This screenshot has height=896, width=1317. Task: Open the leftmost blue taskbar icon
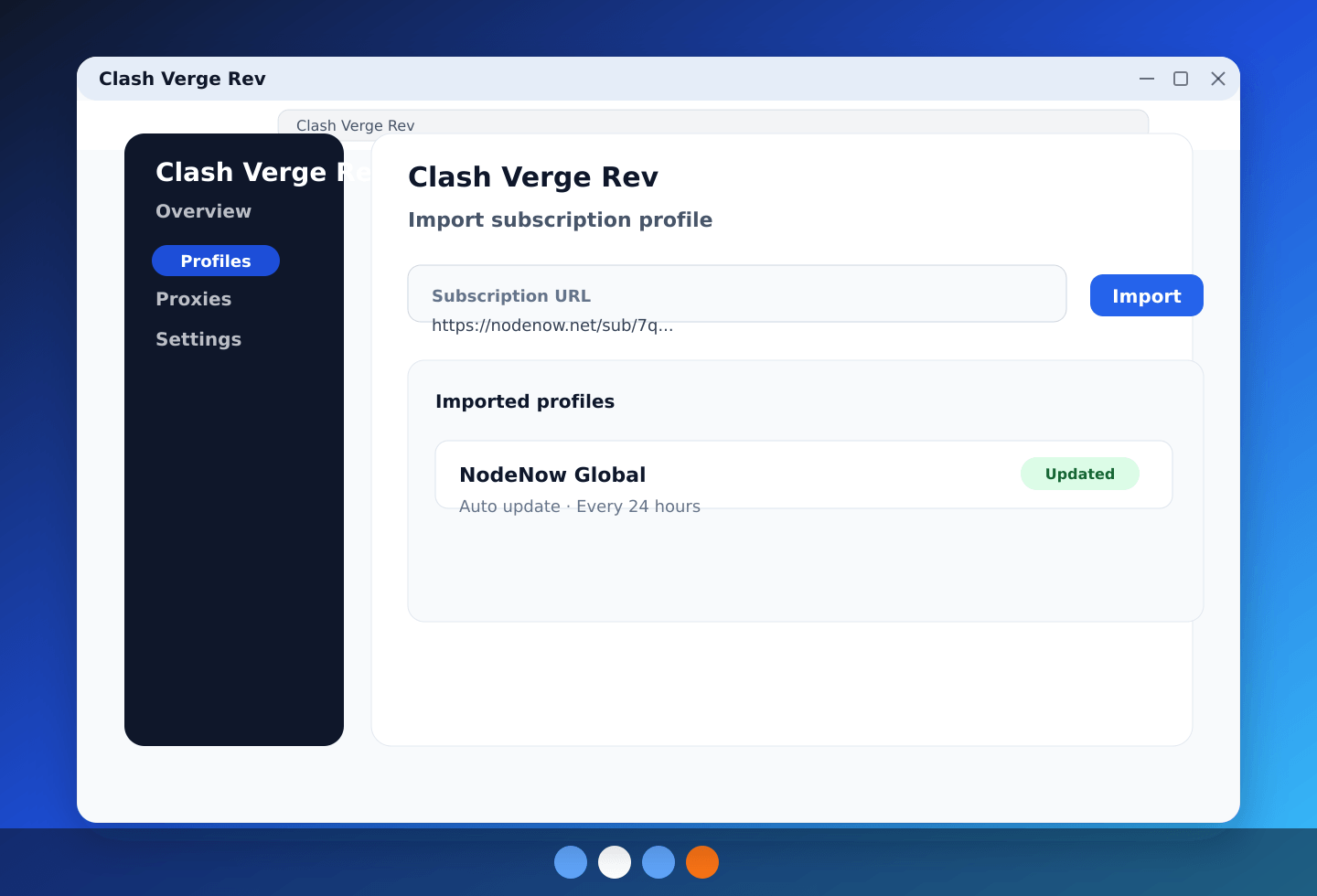571,862
